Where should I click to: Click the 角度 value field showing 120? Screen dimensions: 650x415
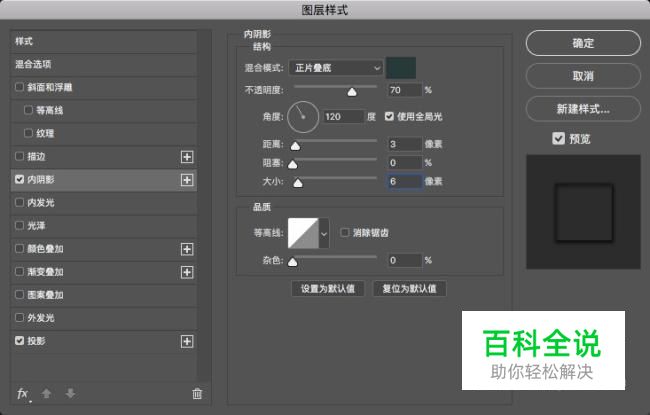(343, 116)
